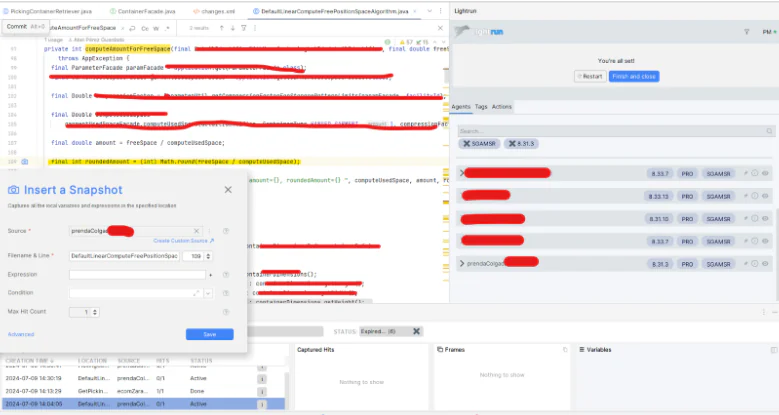The width and height of the screenshot is (779, 415).
Task: Click the help icon next to Max Hit Count
Action: coord(226,312)
